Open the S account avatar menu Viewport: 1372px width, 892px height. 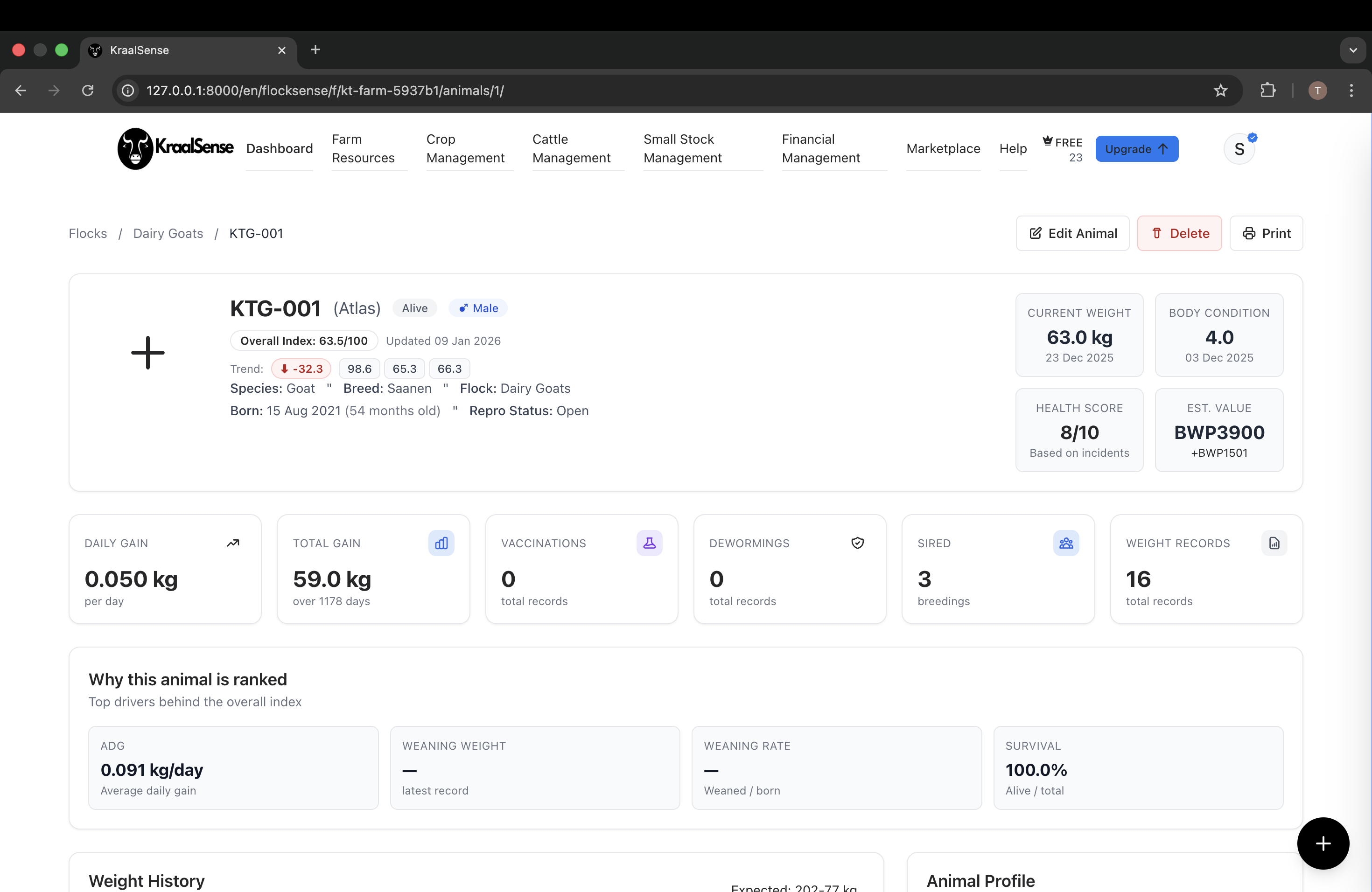point(1239,149)
